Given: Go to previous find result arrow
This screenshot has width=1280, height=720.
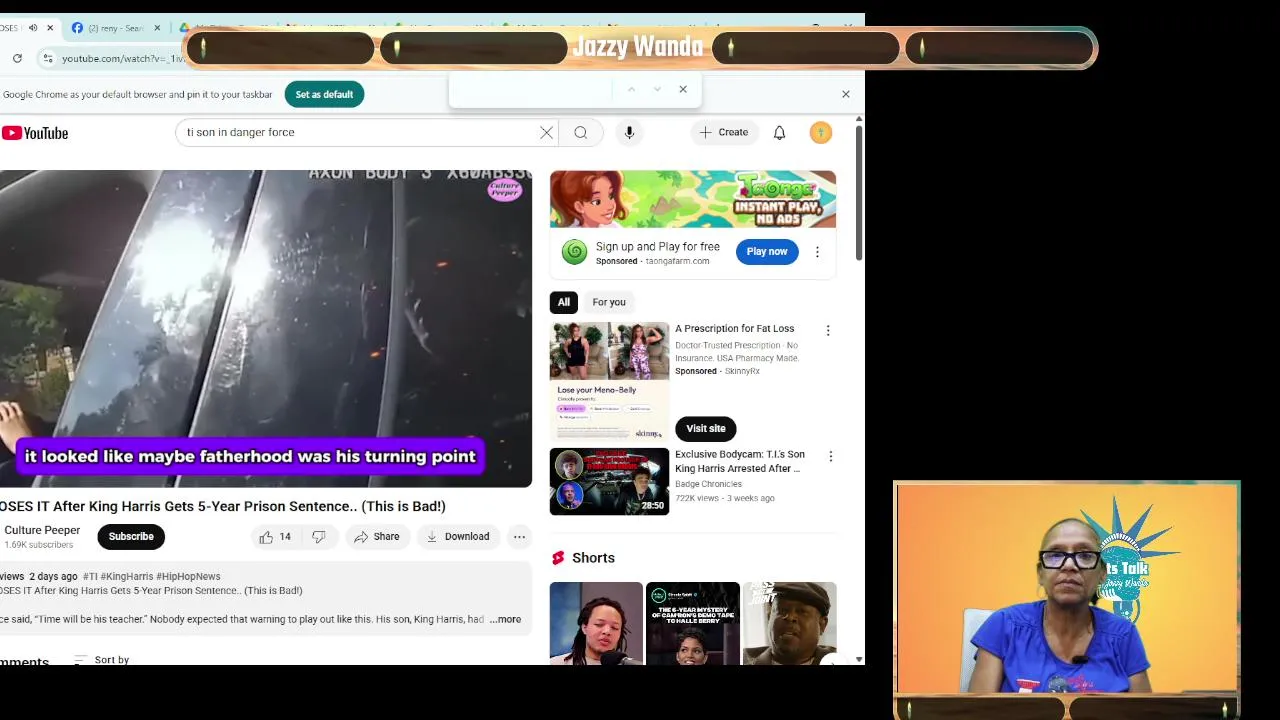Looking at the screenshot, I should click(631, 89).
